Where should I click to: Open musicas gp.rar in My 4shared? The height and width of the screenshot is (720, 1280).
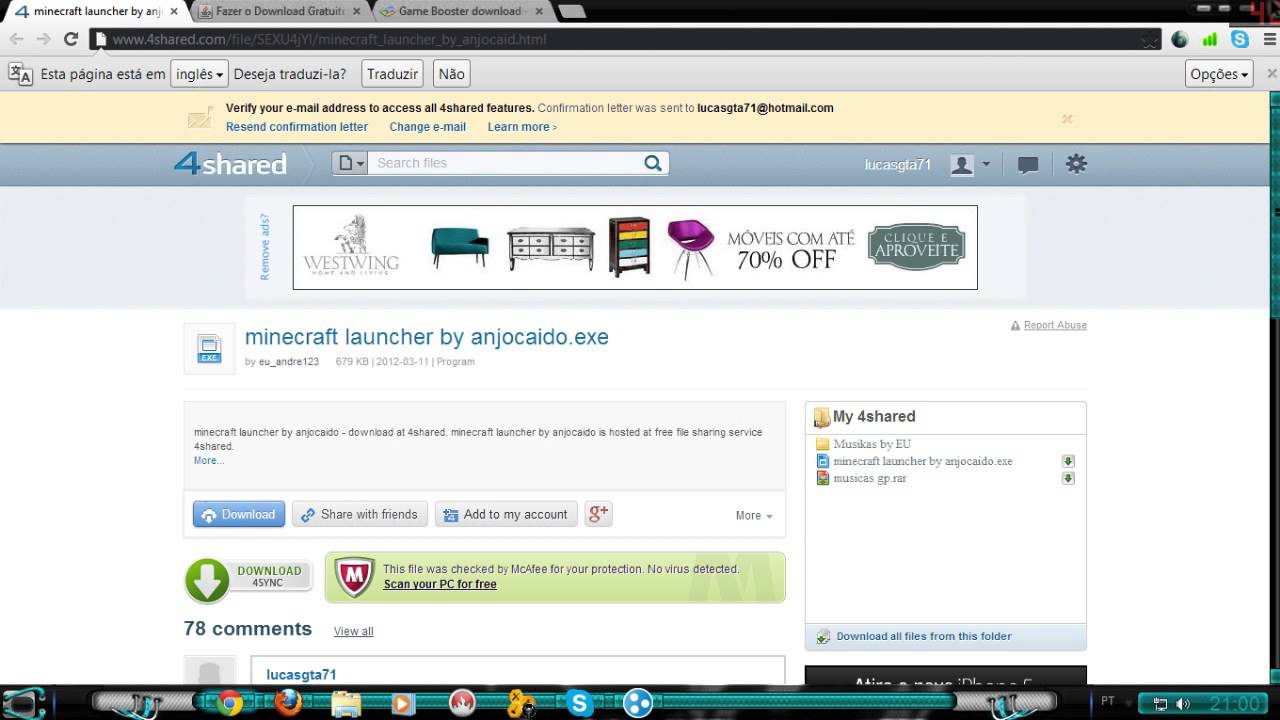click(x=870, y=478)
